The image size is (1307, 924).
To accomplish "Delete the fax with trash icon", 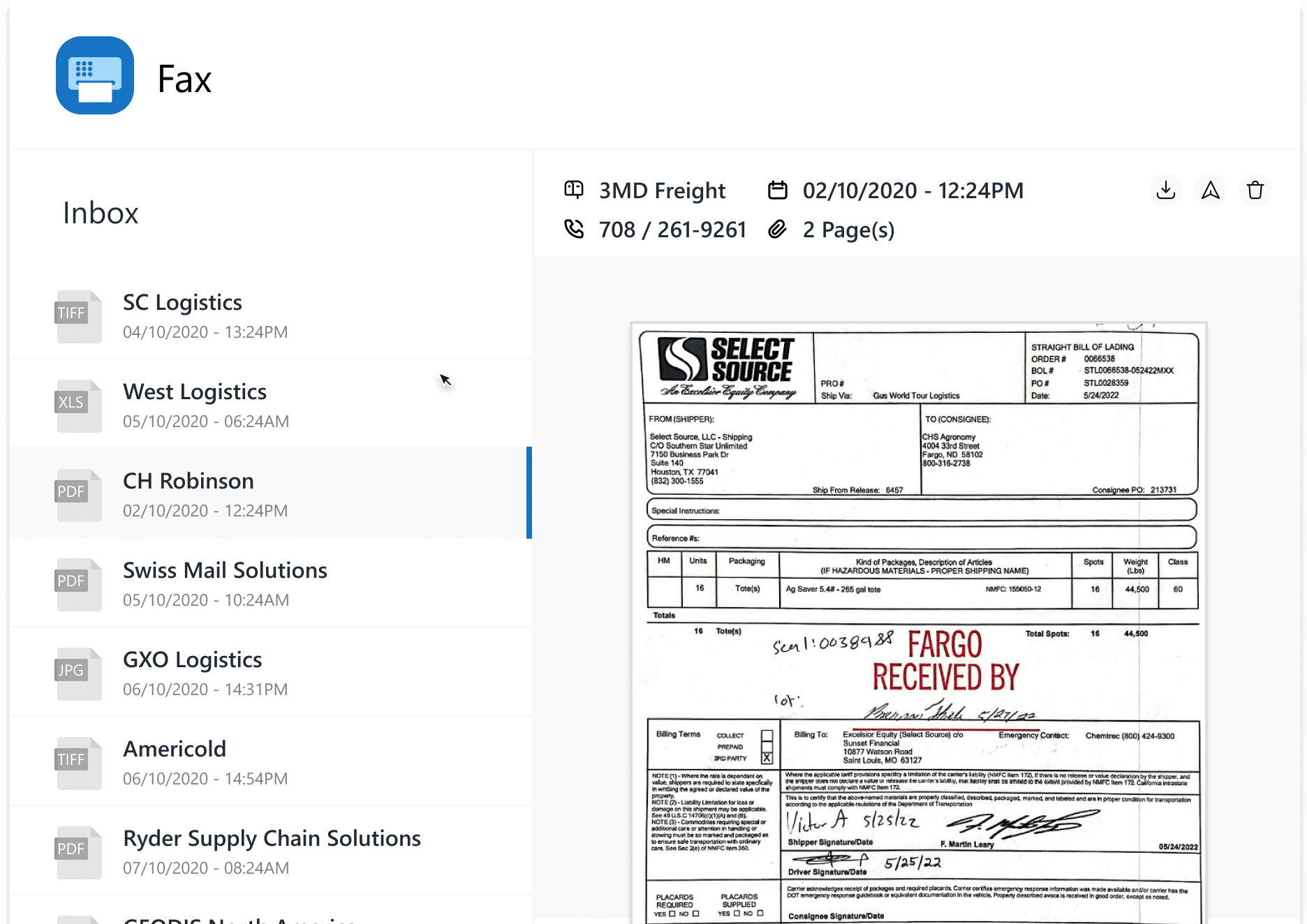I will (x=1255, y=190).
